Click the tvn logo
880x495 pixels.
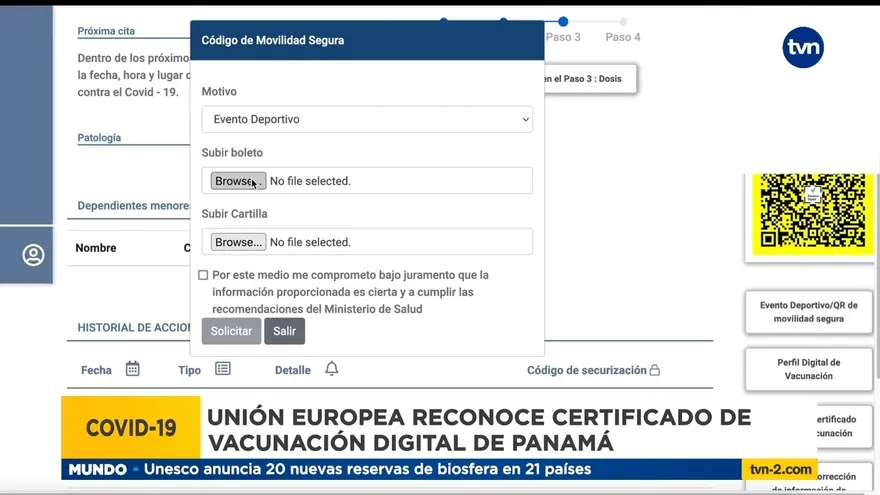[803, 48]
